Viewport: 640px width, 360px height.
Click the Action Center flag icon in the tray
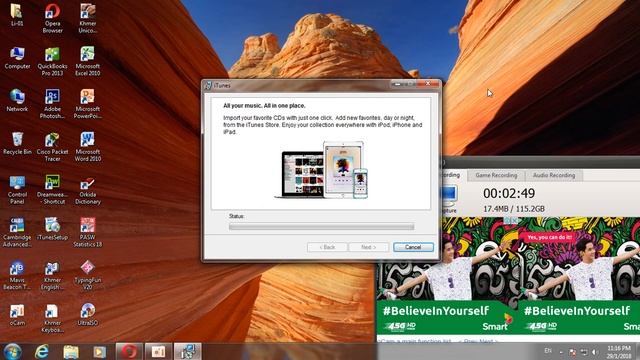pos(573,352)
